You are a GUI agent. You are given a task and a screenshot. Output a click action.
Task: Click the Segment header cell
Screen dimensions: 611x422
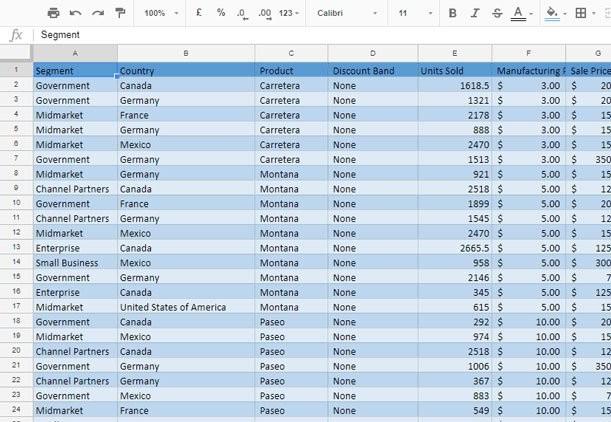[x=75, y=71]
